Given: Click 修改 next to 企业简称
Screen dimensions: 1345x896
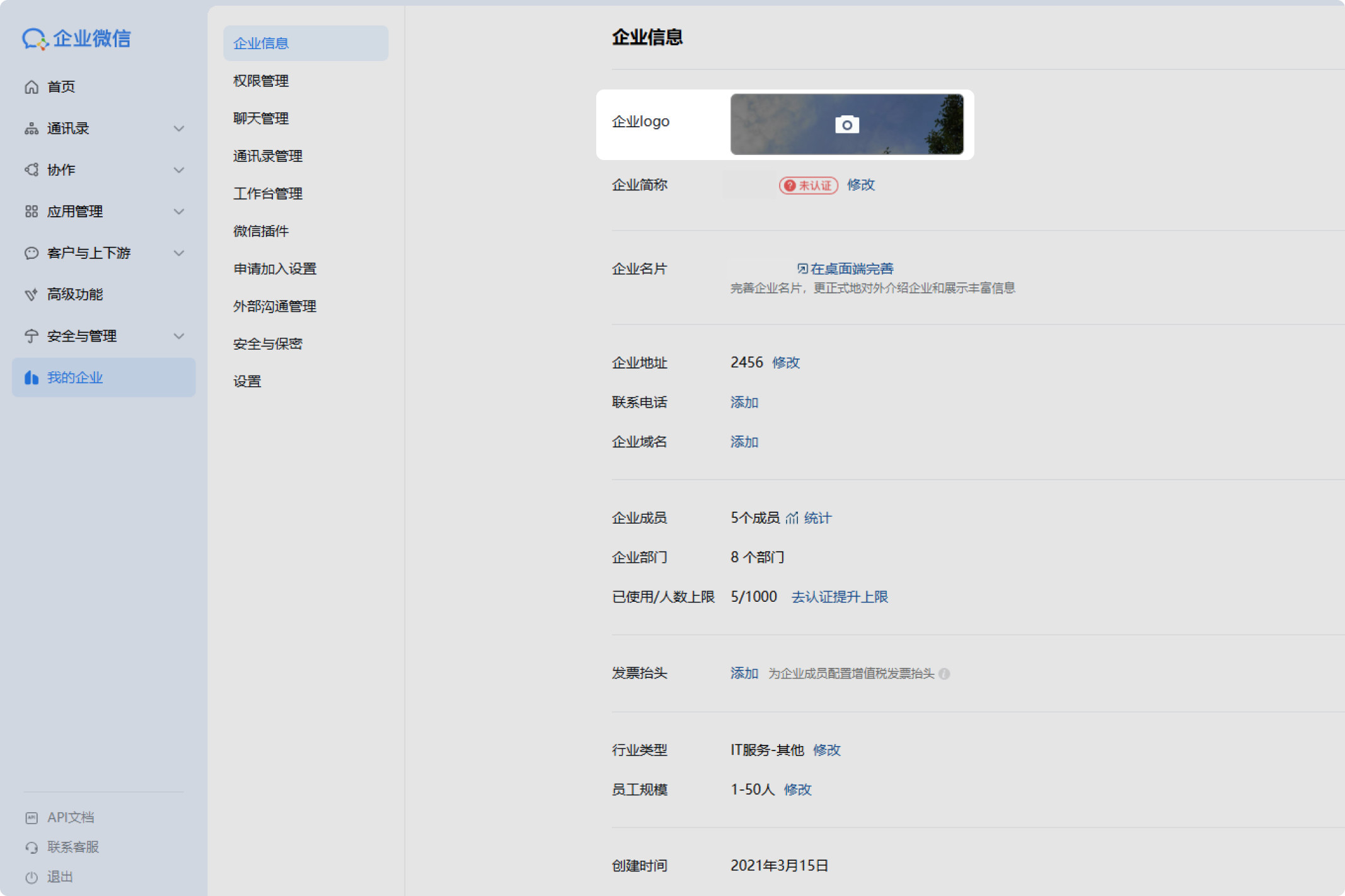Looking at the screenshot, I should (861, 185).
